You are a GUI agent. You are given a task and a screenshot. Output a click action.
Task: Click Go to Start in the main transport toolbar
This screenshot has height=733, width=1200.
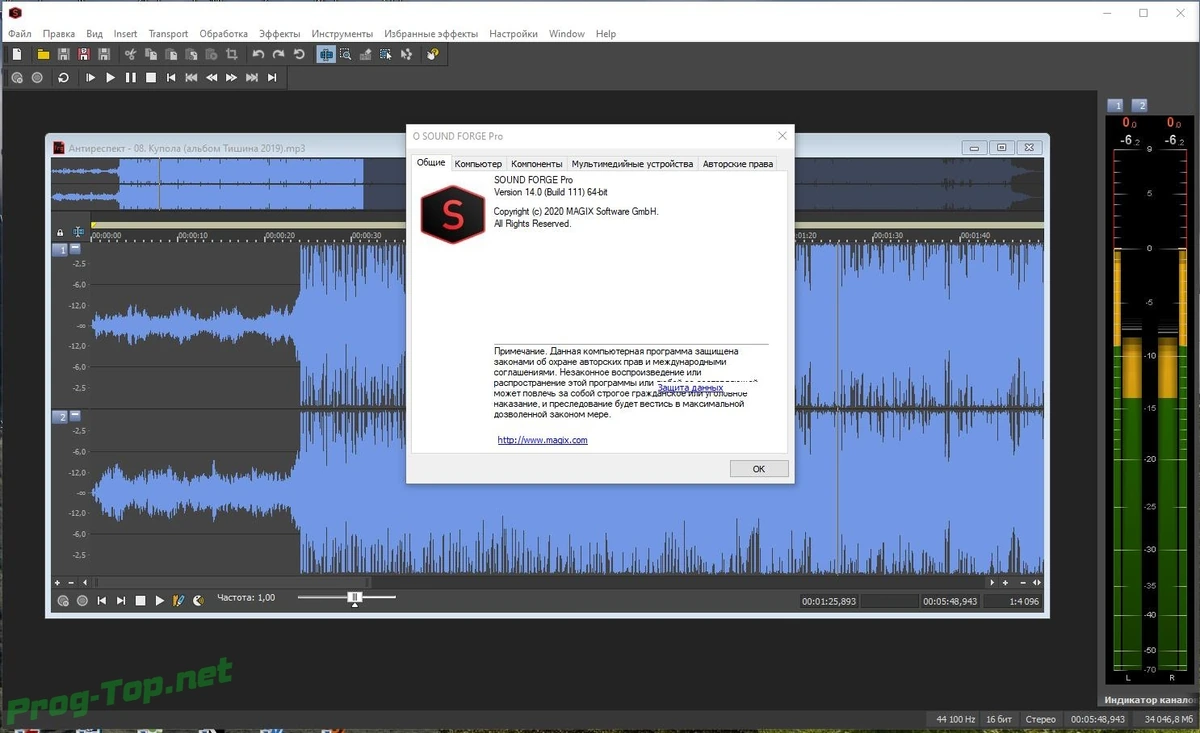pos(171,77)
